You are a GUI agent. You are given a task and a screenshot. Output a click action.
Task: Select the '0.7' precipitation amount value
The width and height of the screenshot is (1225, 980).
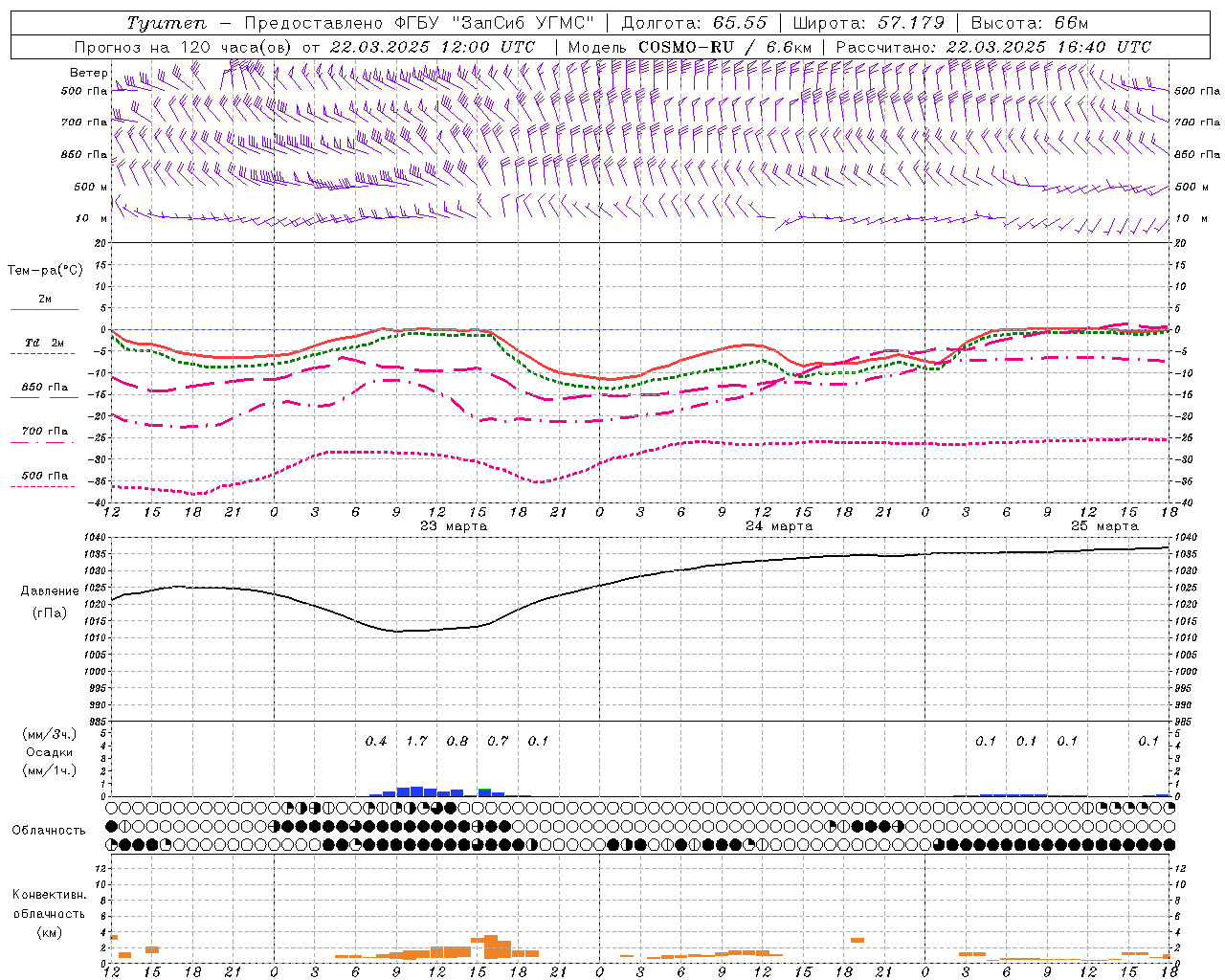[498, 742]
